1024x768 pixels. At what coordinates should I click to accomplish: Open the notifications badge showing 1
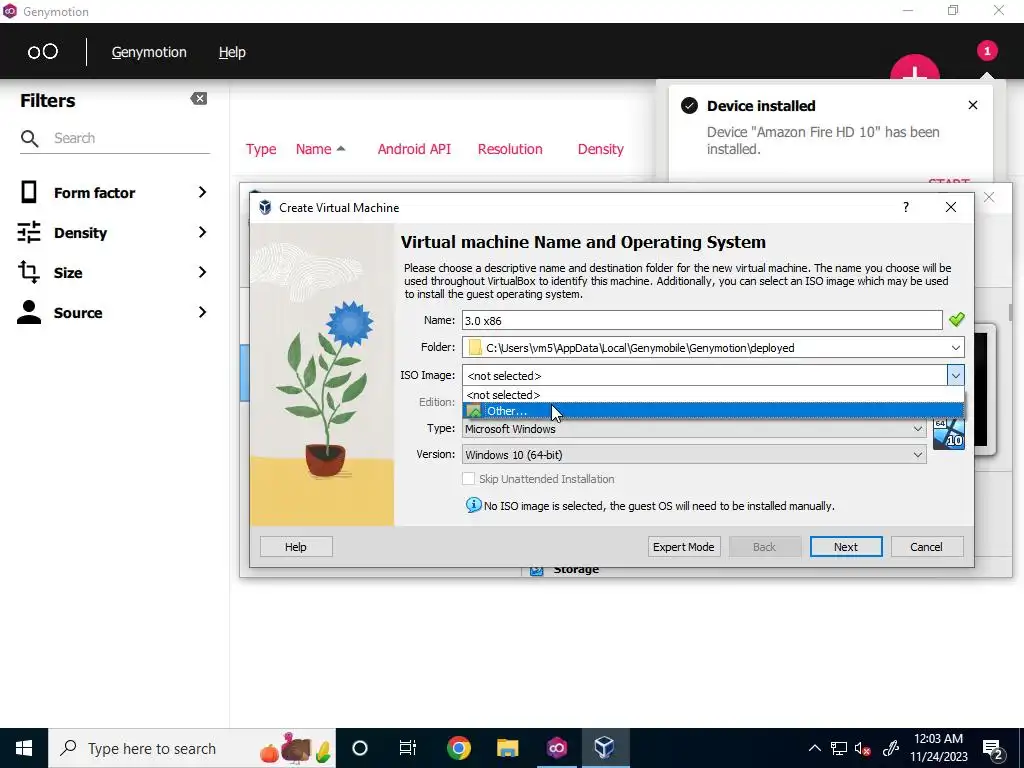click(x=987, y=51)
